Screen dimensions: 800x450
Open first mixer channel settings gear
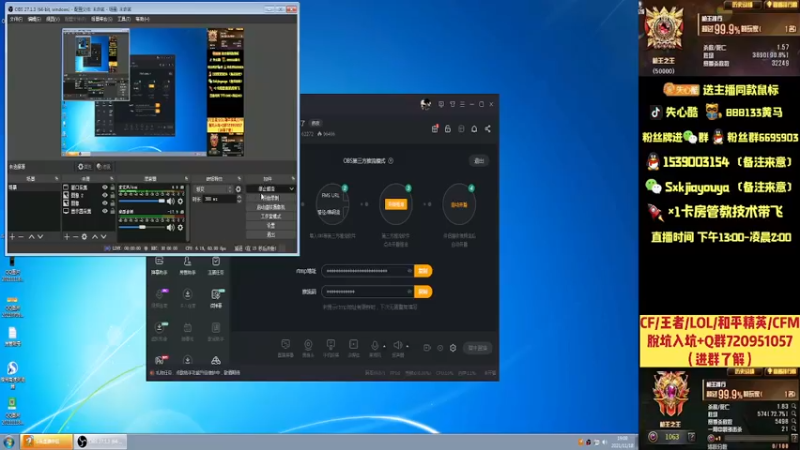point(180,202)
